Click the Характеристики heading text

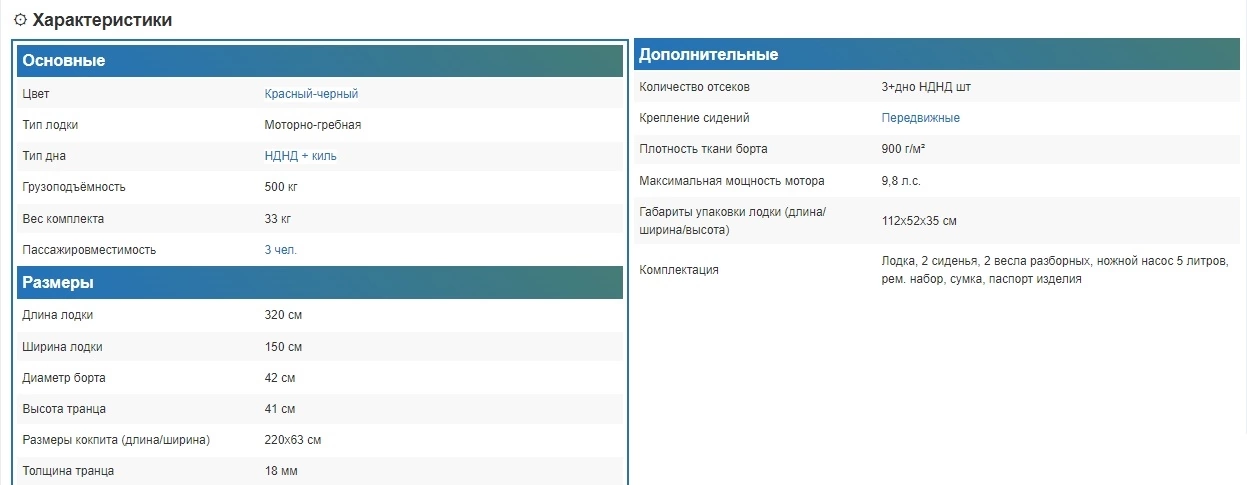coord(102,20)
